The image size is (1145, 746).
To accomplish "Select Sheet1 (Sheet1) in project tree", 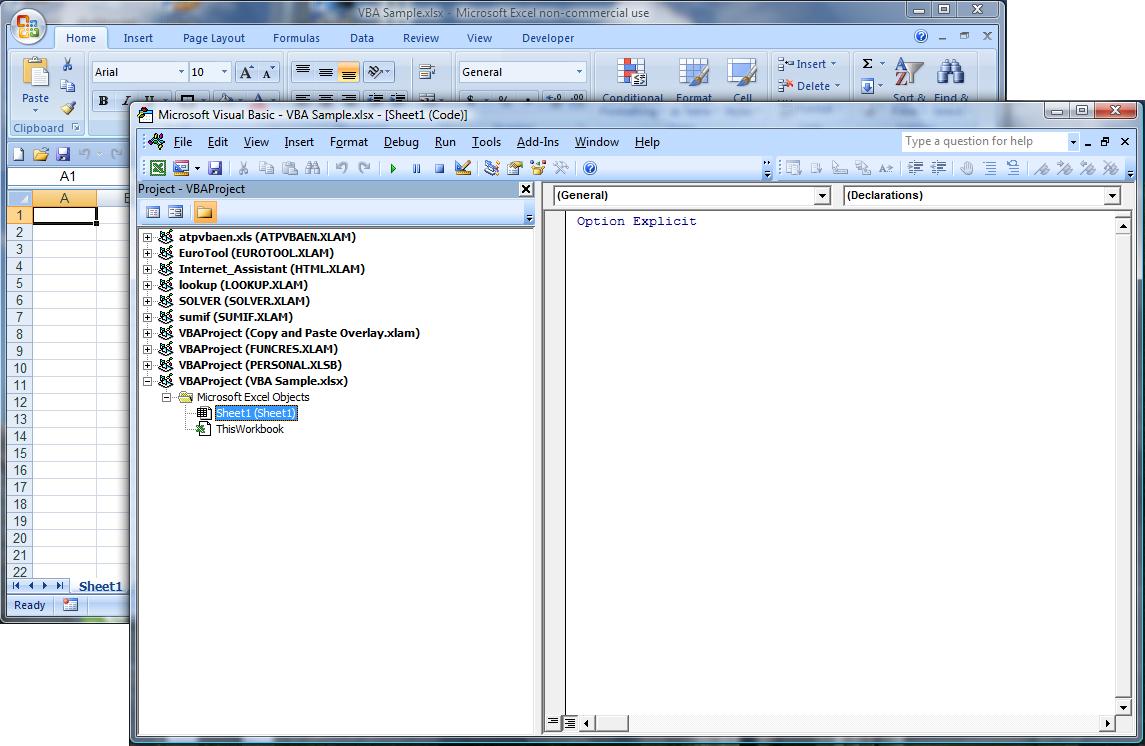I will (256, 413).
